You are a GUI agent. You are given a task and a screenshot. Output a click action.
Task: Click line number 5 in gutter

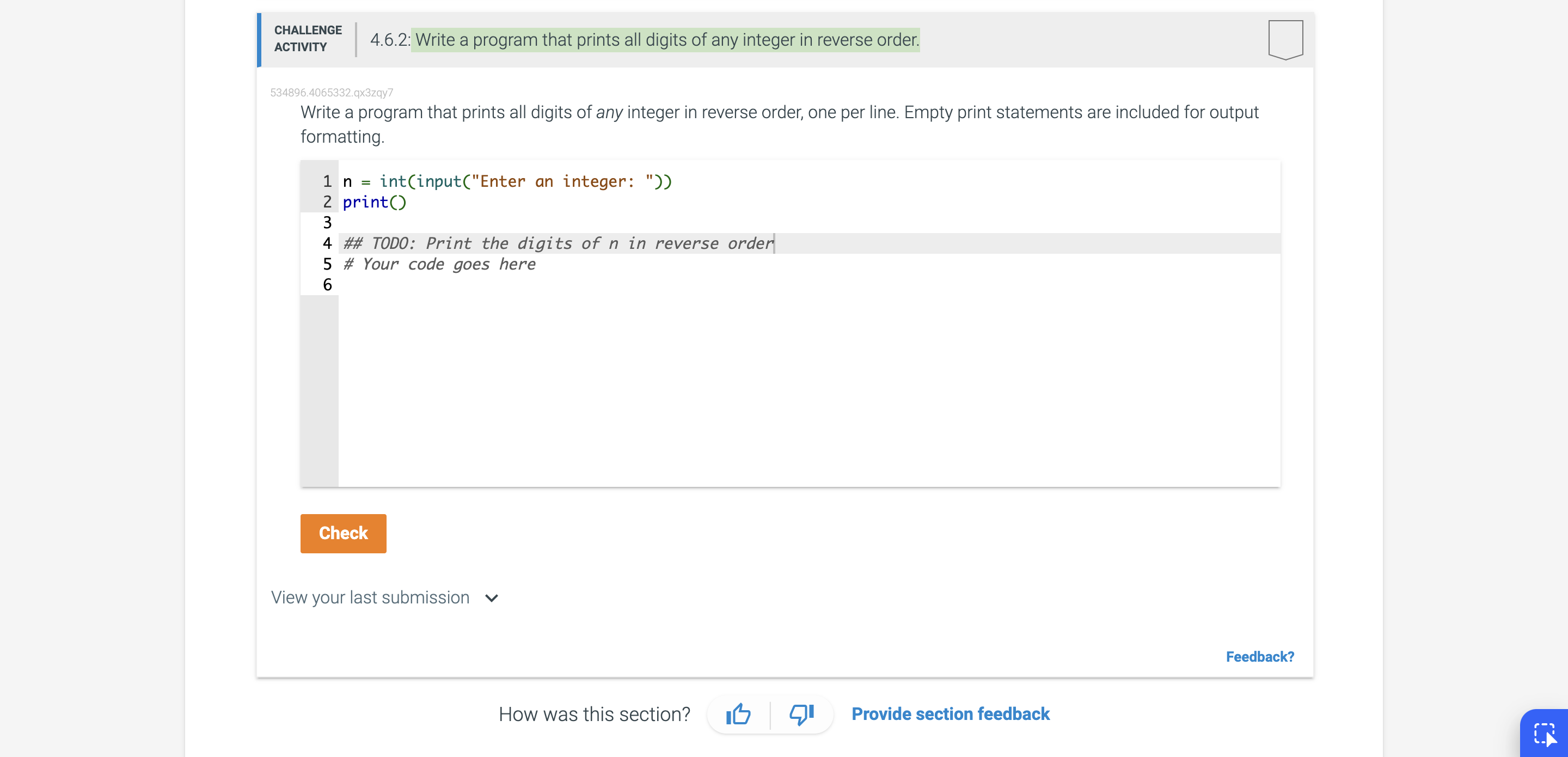click(x=327, y=264)
